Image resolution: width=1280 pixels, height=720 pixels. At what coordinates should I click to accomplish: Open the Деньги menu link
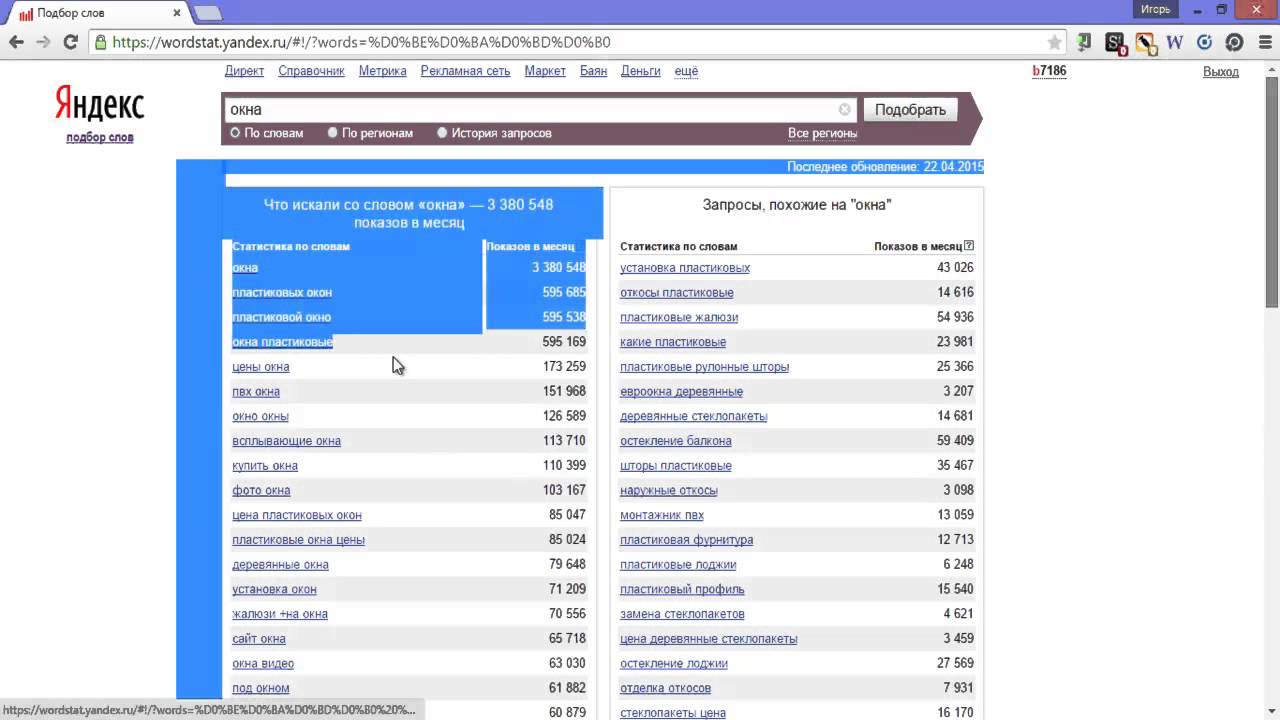(640, 71)
